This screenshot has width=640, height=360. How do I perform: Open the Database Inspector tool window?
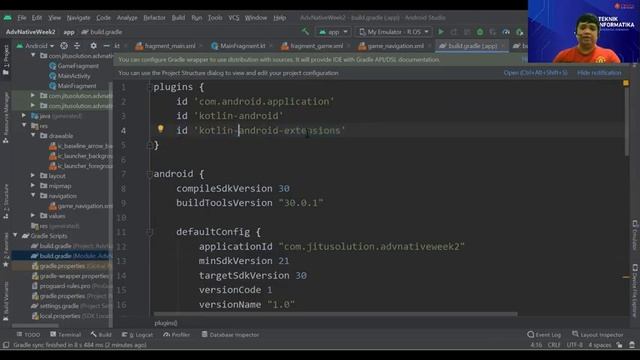tap(230, 335)
